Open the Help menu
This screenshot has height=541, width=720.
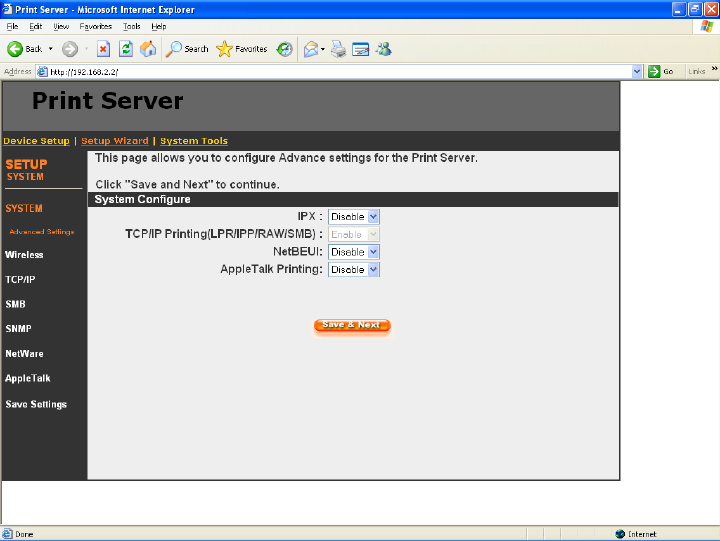tap(158, 26)
